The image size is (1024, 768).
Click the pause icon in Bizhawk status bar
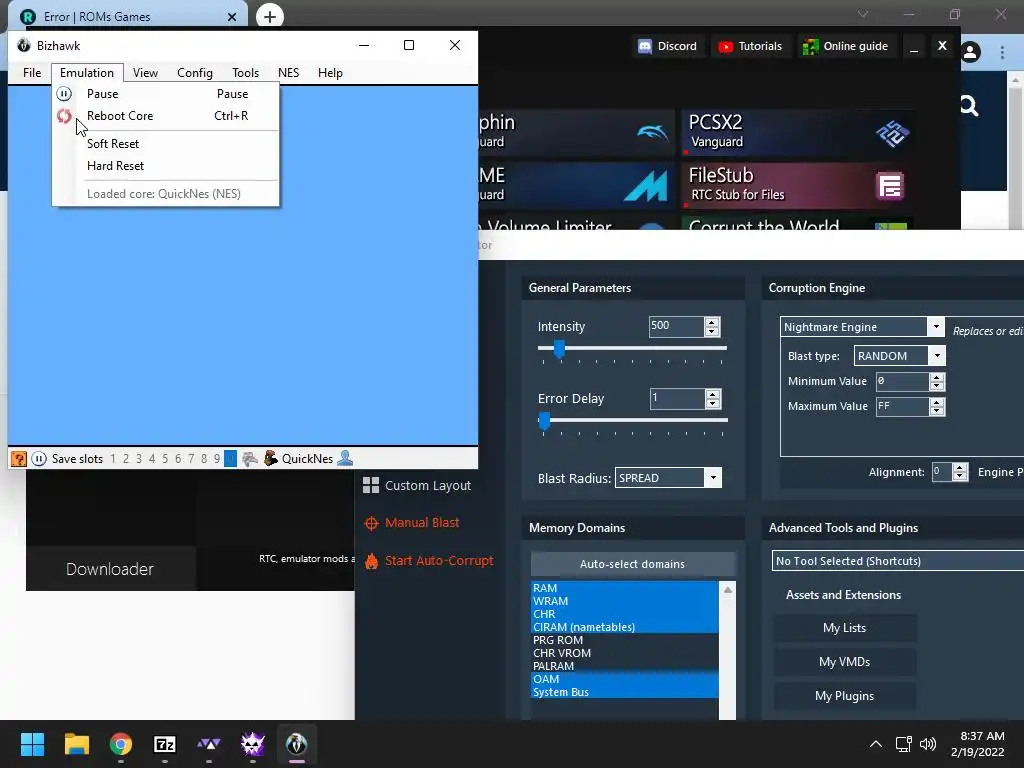click(x=39, y=459)
